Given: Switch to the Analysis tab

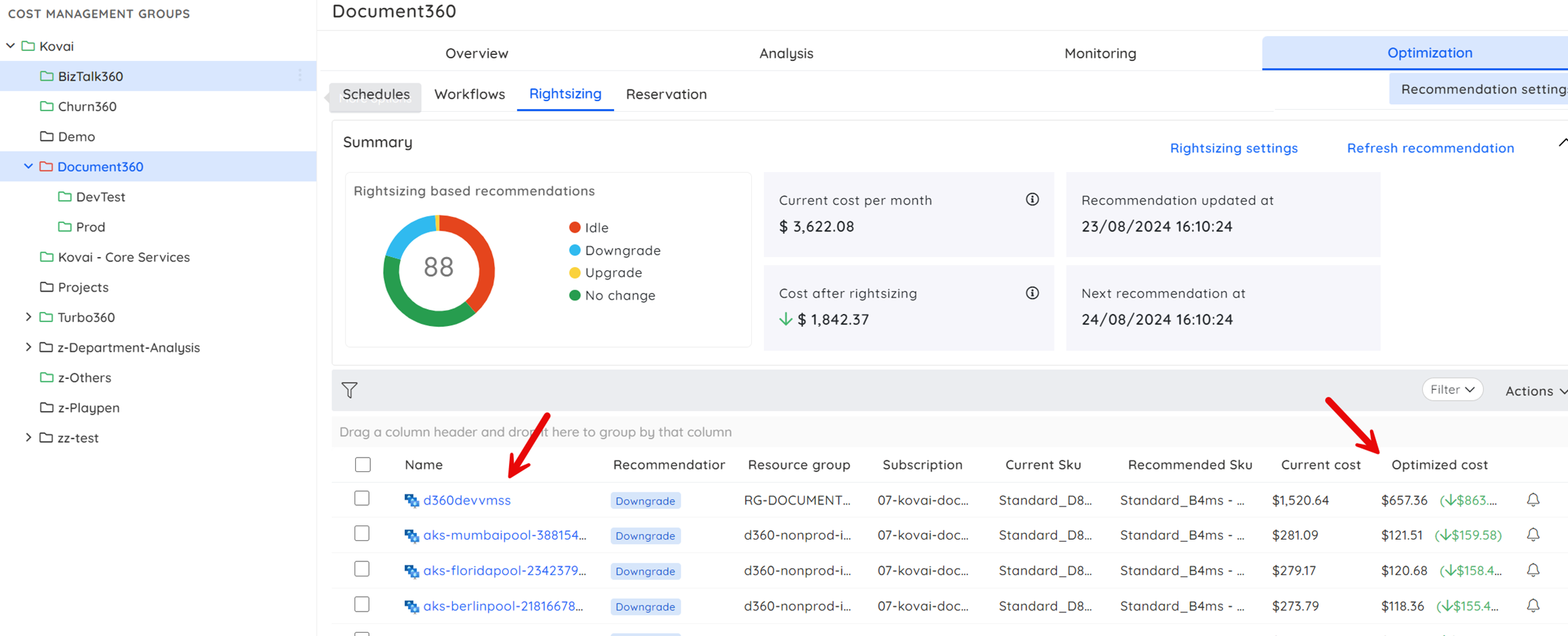Looking at the screenshot, I should (786, 53).
